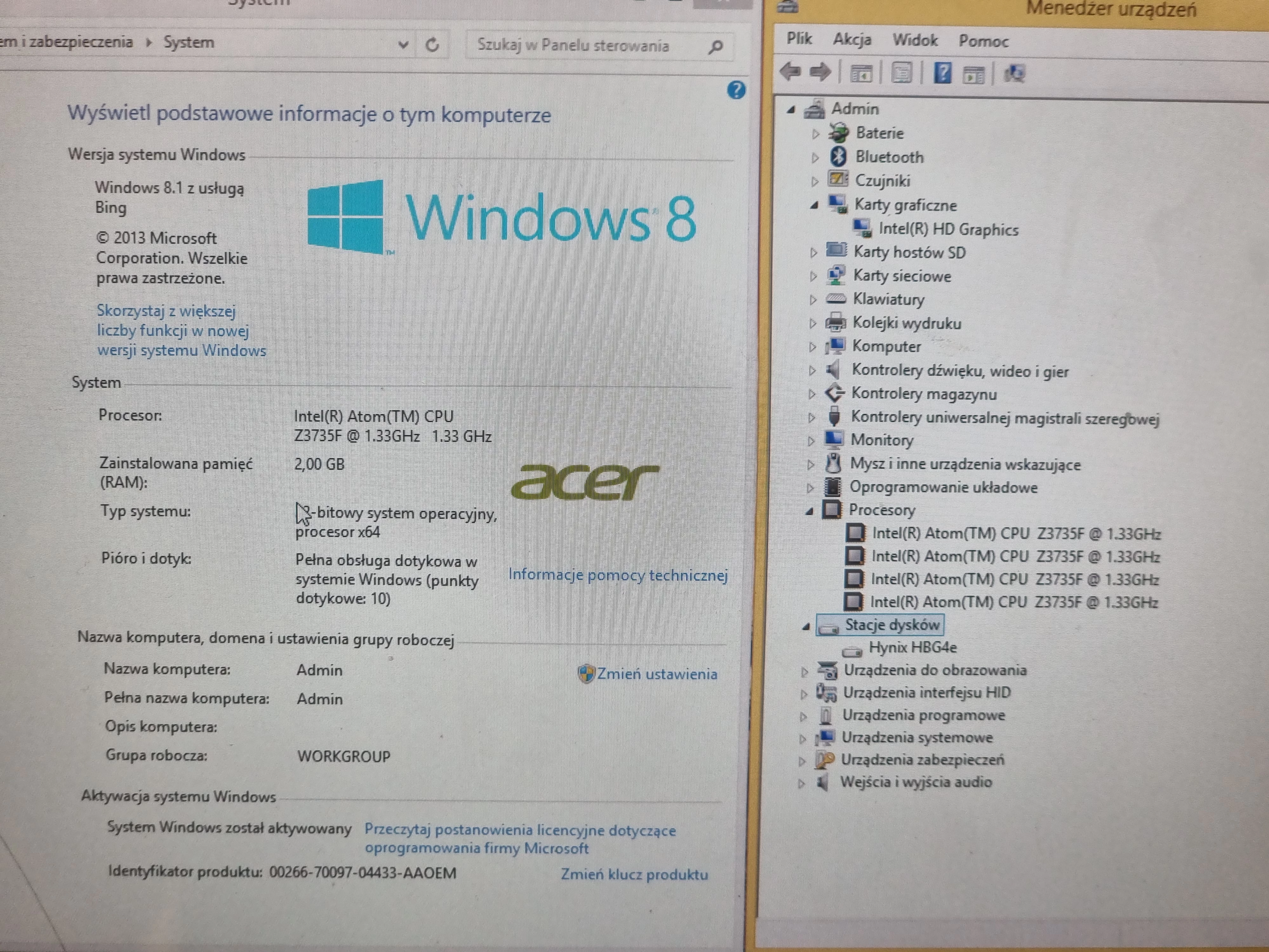Collapse the Procesory category
The image size is (1269, 952).
[x=810, y=511]
